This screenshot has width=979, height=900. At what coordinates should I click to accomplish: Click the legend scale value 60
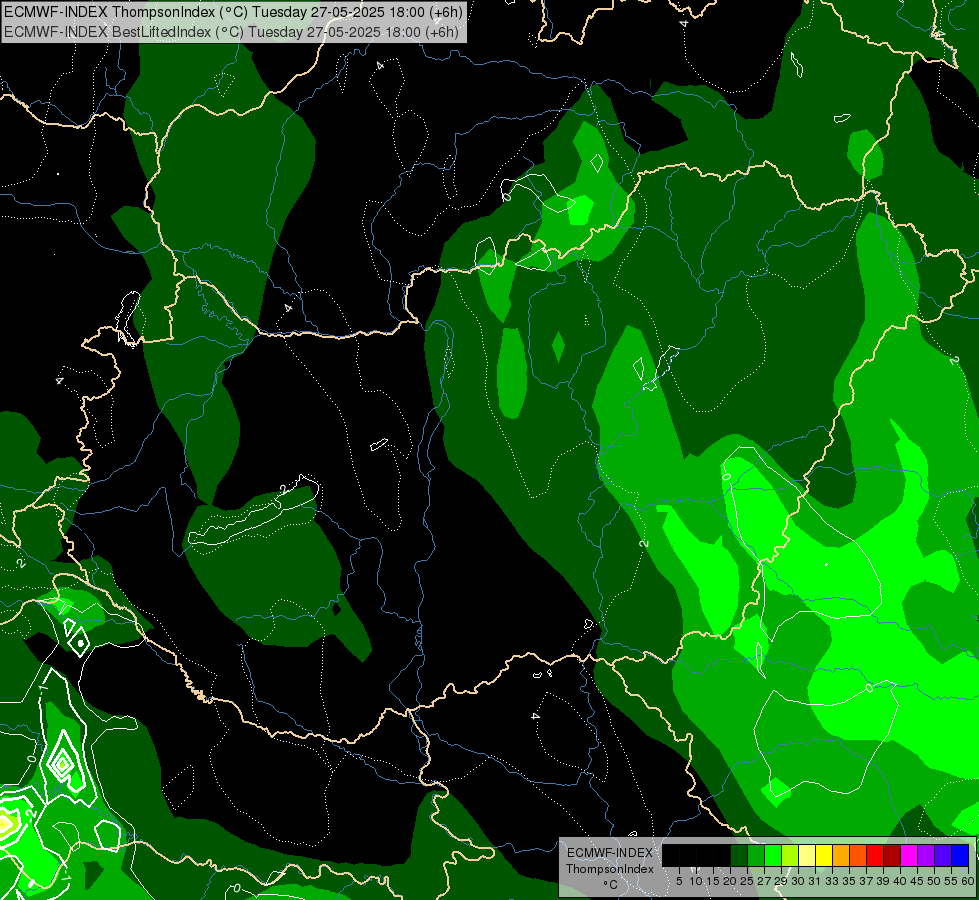(968, 881)
